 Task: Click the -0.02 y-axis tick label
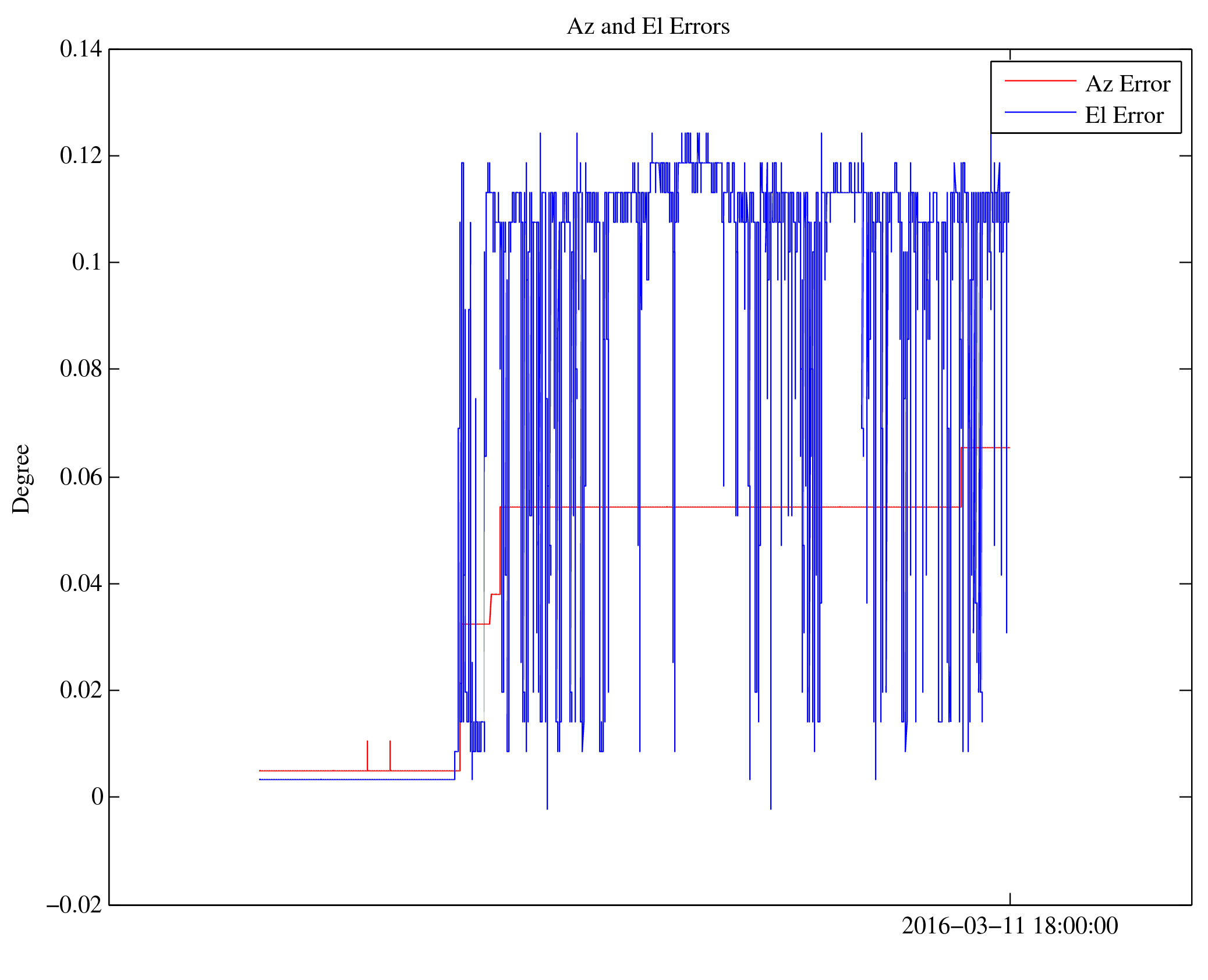click(75, 905)
